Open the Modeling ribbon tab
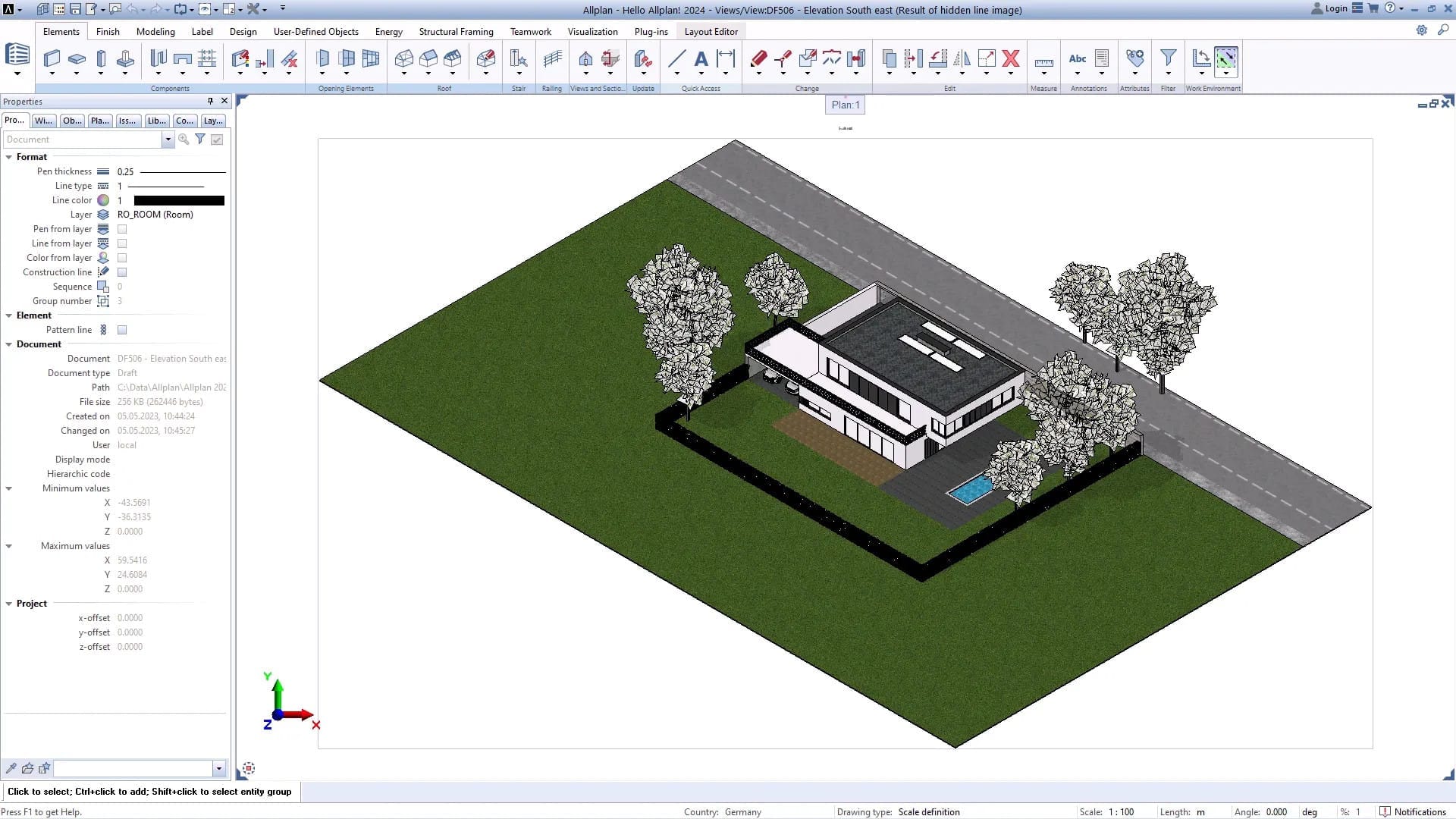 tap(155, 32)
